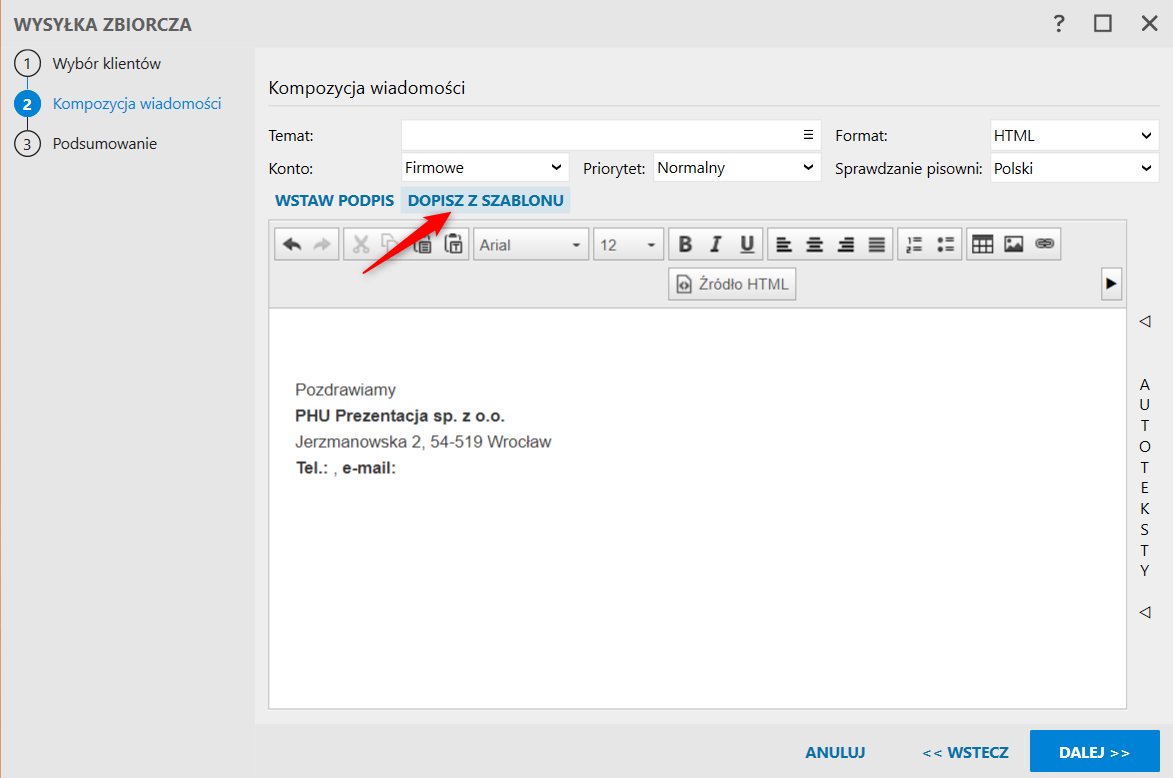Open the Format dropdown showing HTML
1173x778 pixels.
click(x=1074, y=135)
